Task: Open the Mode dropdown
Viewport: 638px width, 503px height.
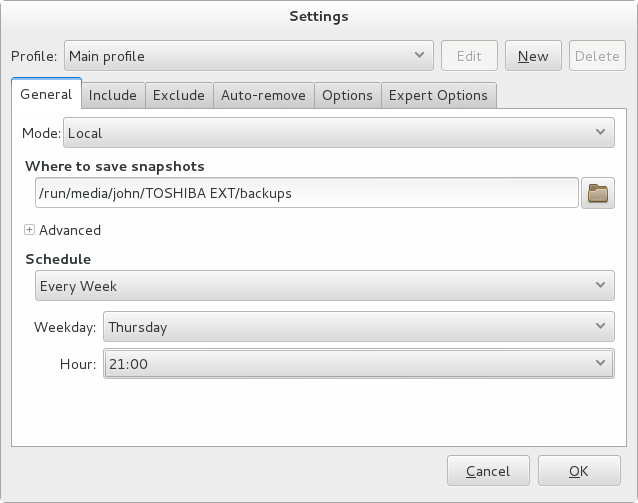Action: click(x=338, y=132)
